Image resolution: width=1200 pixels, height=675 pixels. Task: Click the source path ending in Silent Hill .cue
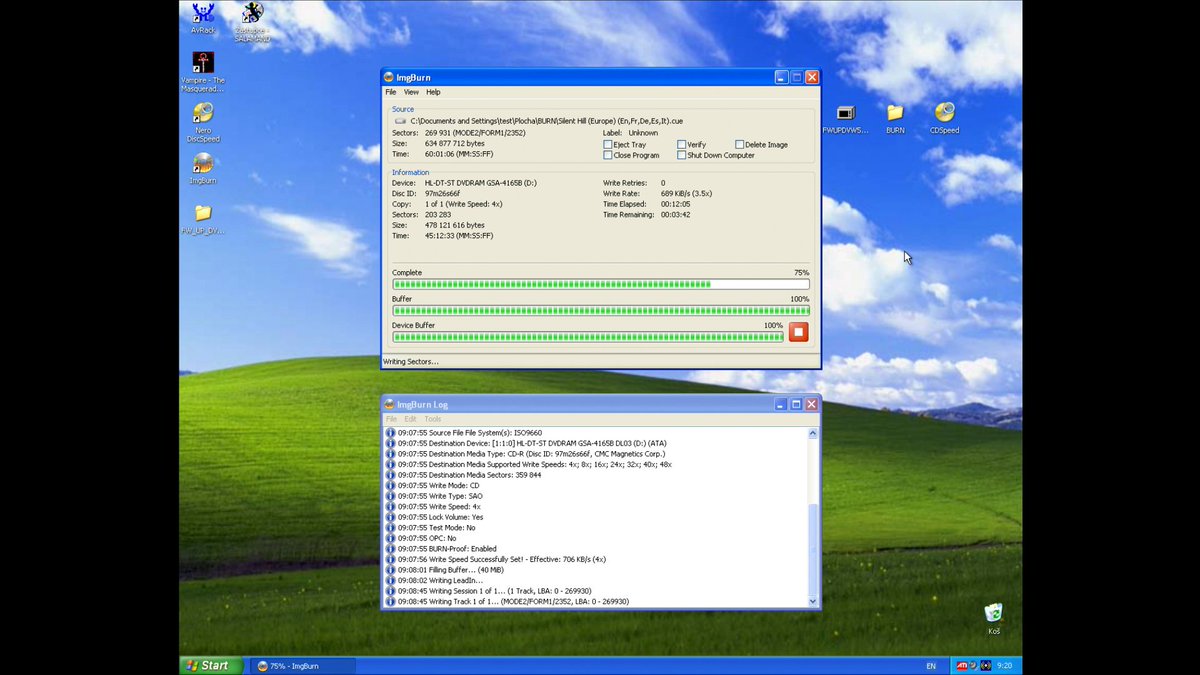coord(547,121)
